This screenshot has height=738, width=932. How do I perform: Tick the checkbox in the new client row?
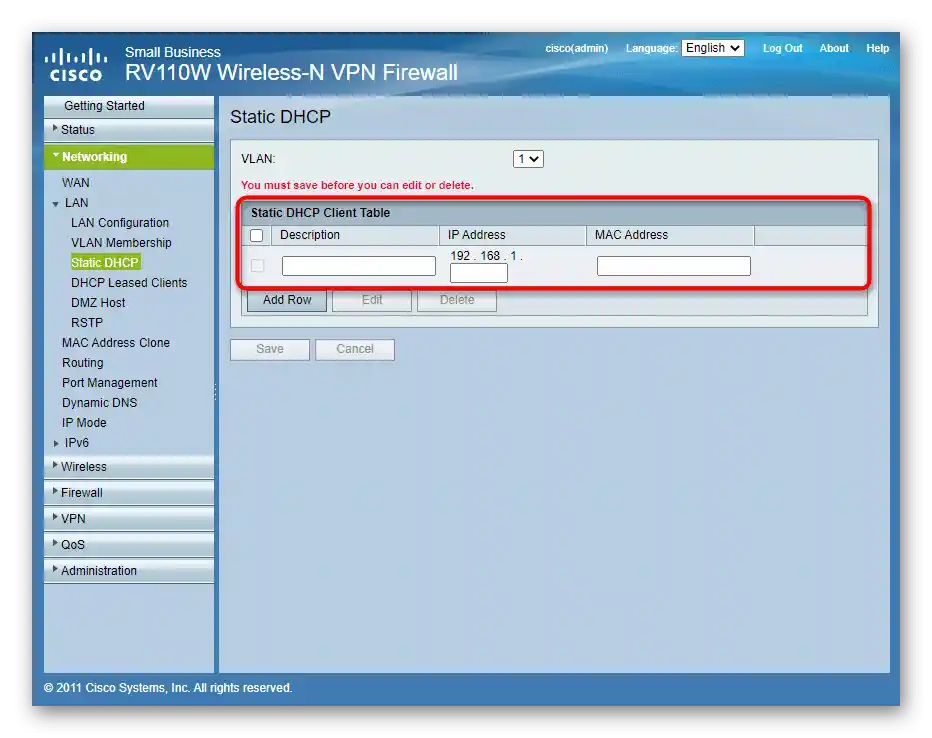[x=257, y=265]
